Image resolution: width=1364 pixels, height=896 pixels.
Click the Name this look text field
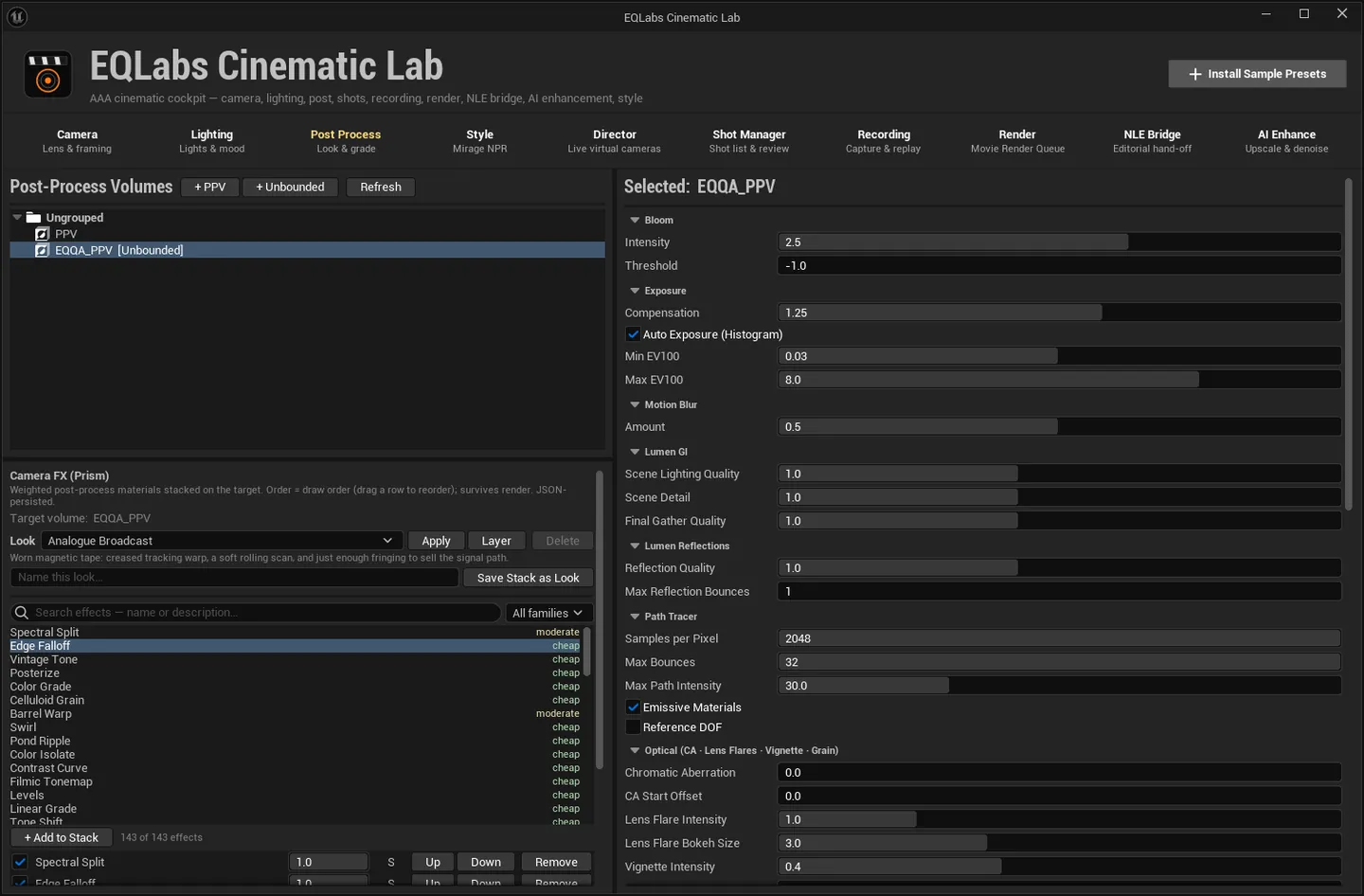point(234,578)
